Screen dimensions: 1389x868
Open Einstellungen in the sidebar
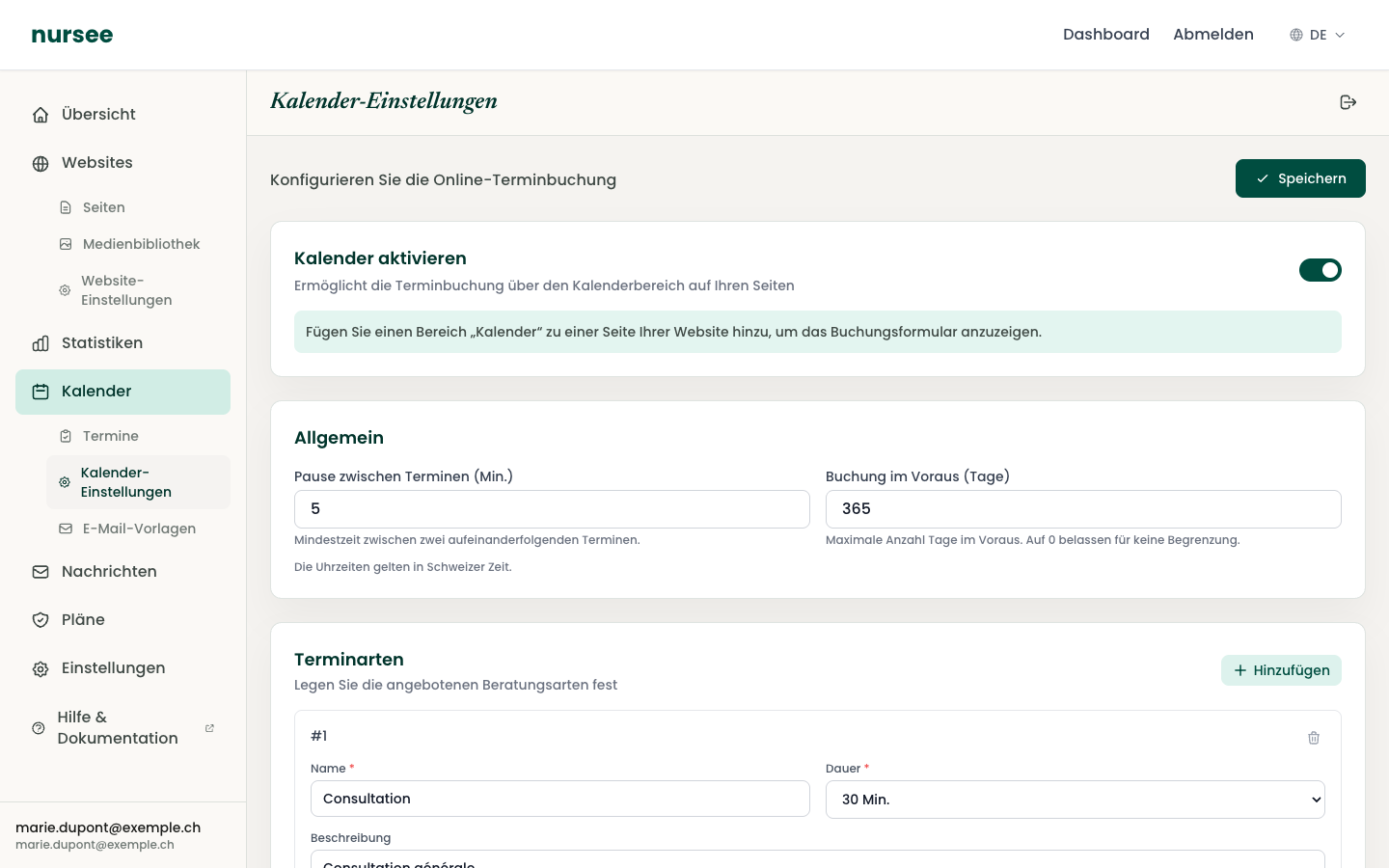123,668
